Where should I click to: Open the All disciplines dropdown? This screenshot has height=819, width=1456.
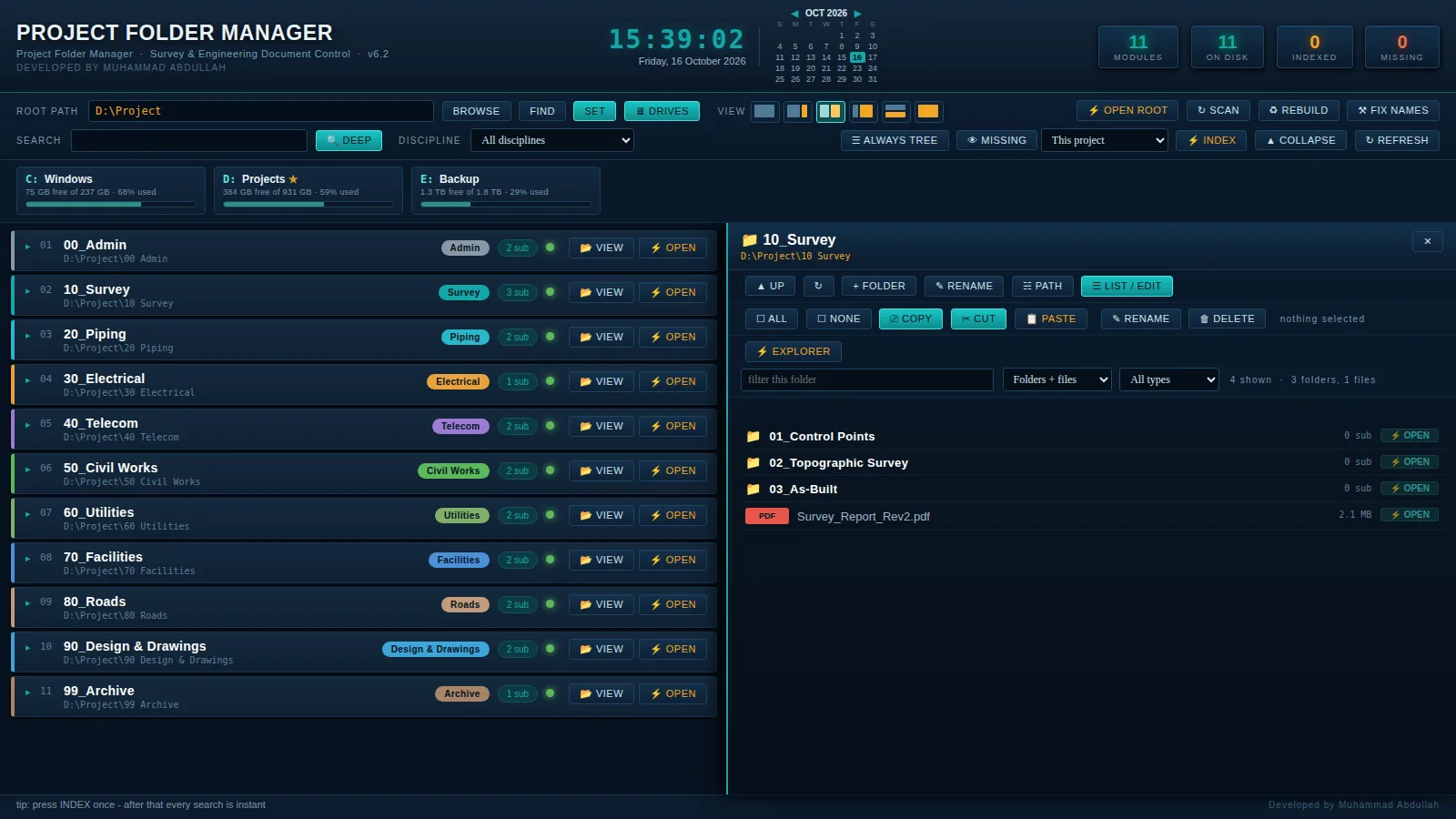pos(552,140)
